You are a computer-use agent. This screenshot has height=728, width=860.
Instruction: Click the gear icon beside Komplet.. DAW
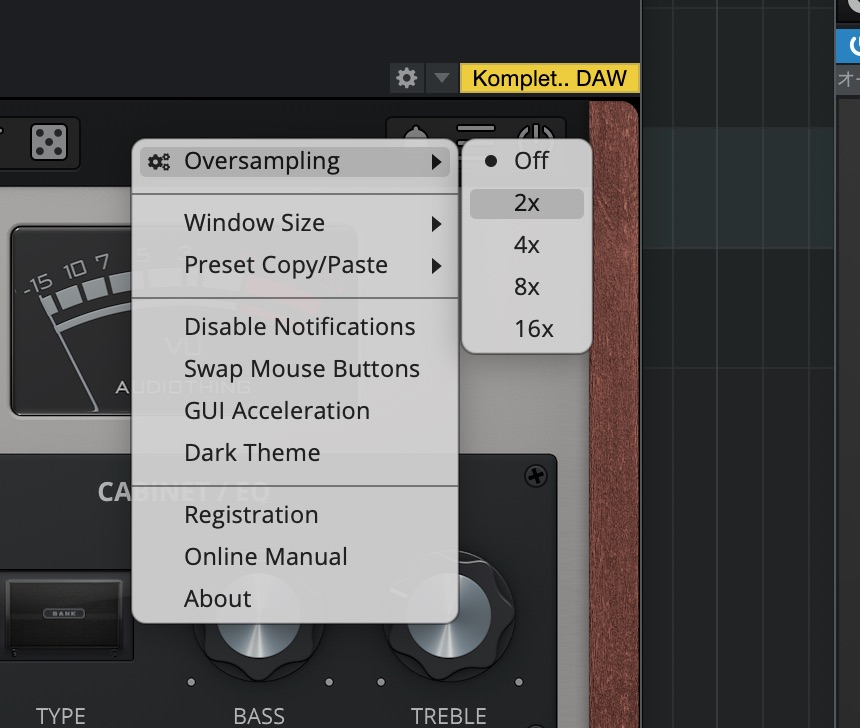tap(406, 78)
